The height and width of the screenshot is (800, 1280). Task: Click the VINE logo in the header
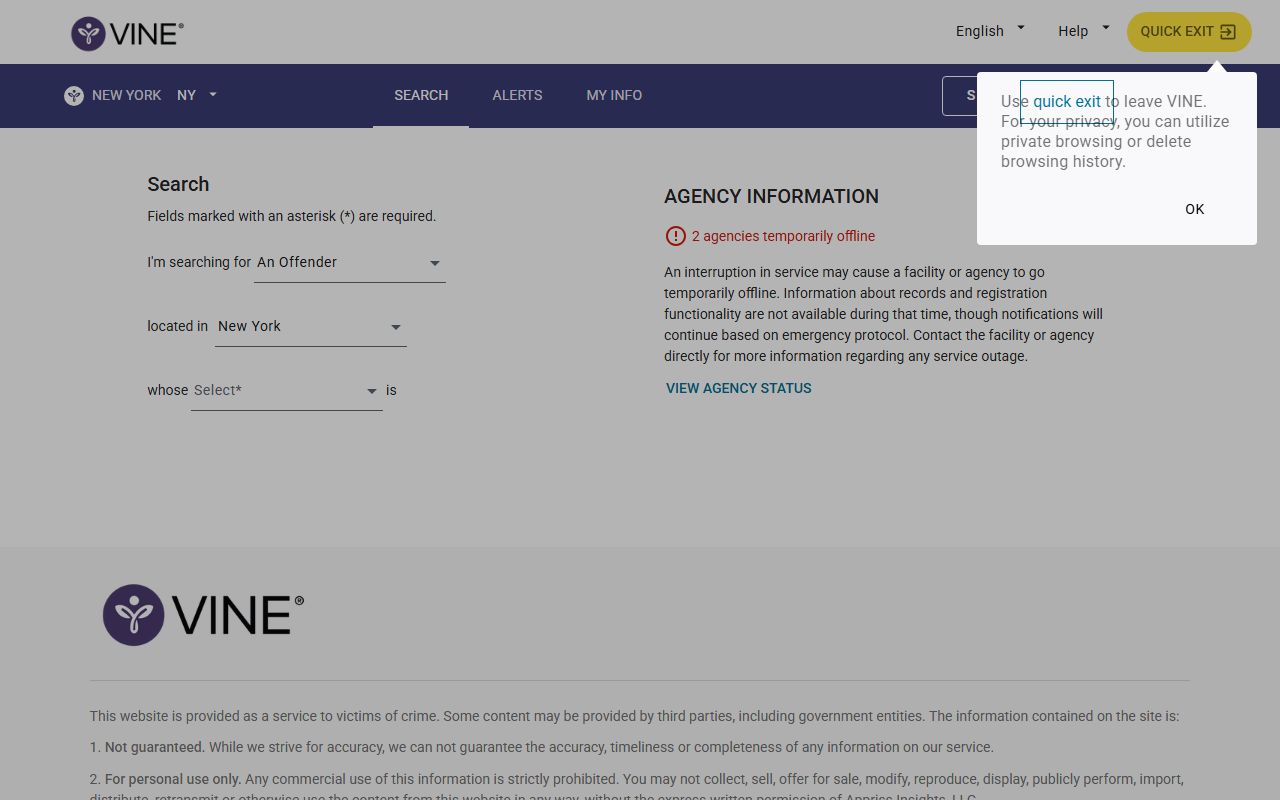tap(127, 33)
